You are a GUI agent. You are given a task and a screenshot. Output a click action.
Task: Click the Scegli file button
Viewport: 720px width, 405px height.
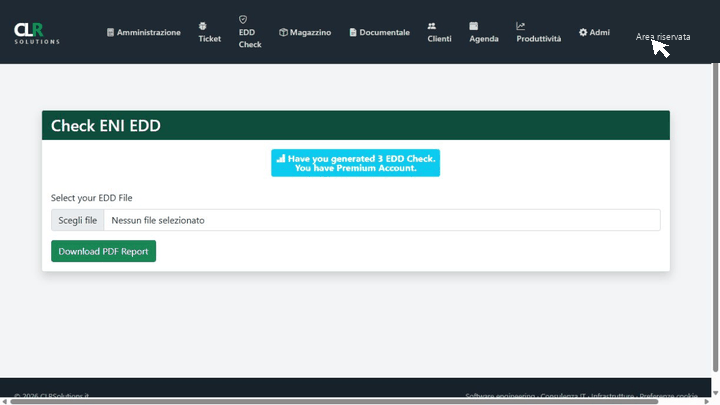pos(78,220)
